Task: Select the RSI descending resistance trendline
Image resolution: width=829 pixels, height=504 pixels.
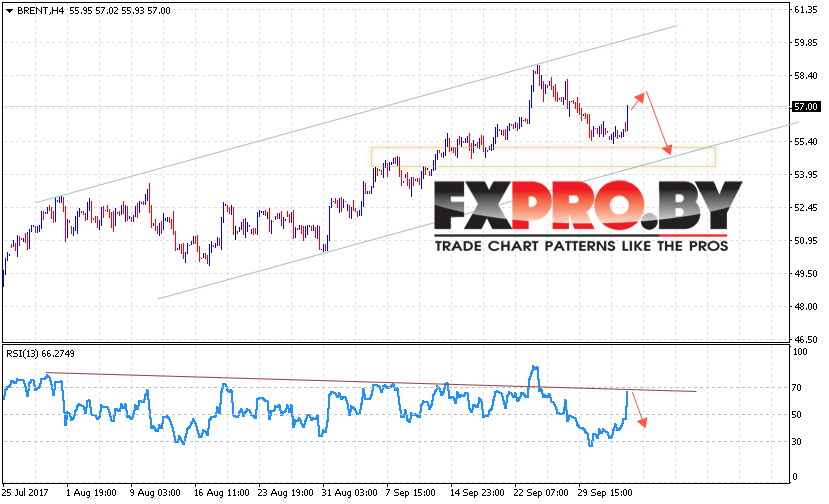Action: click(x=371, y=382)
